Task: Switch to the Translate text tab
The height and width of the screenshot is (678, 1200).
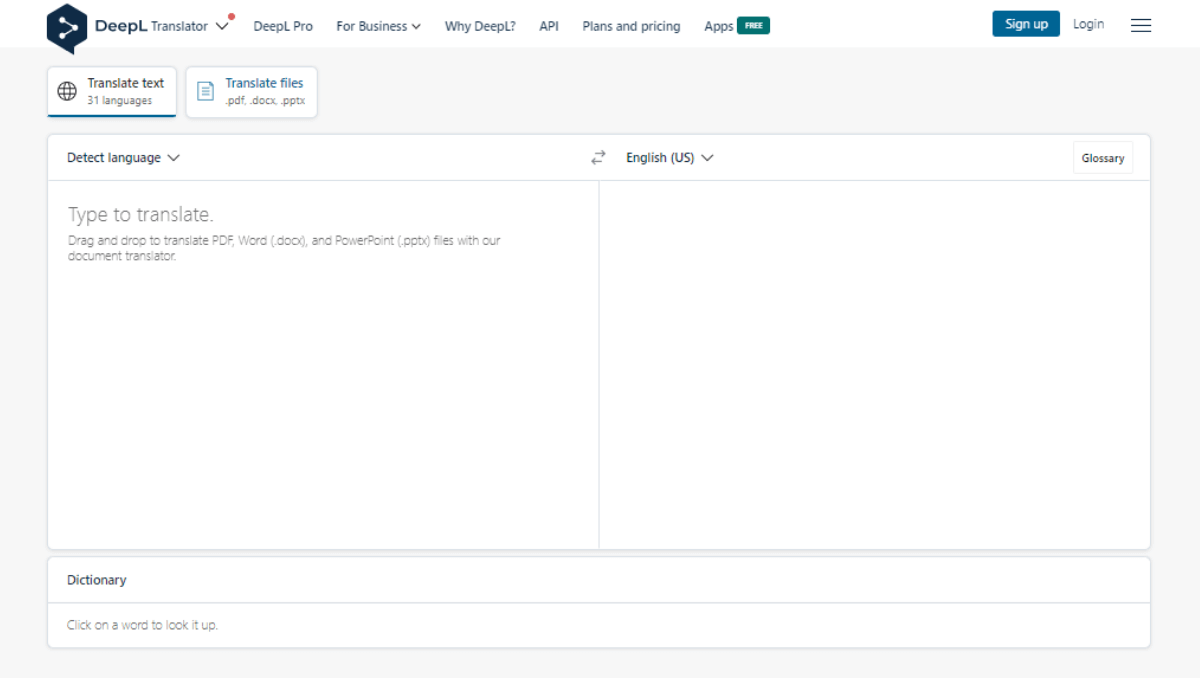Action: pyautogui.click(x=112, y=91)
